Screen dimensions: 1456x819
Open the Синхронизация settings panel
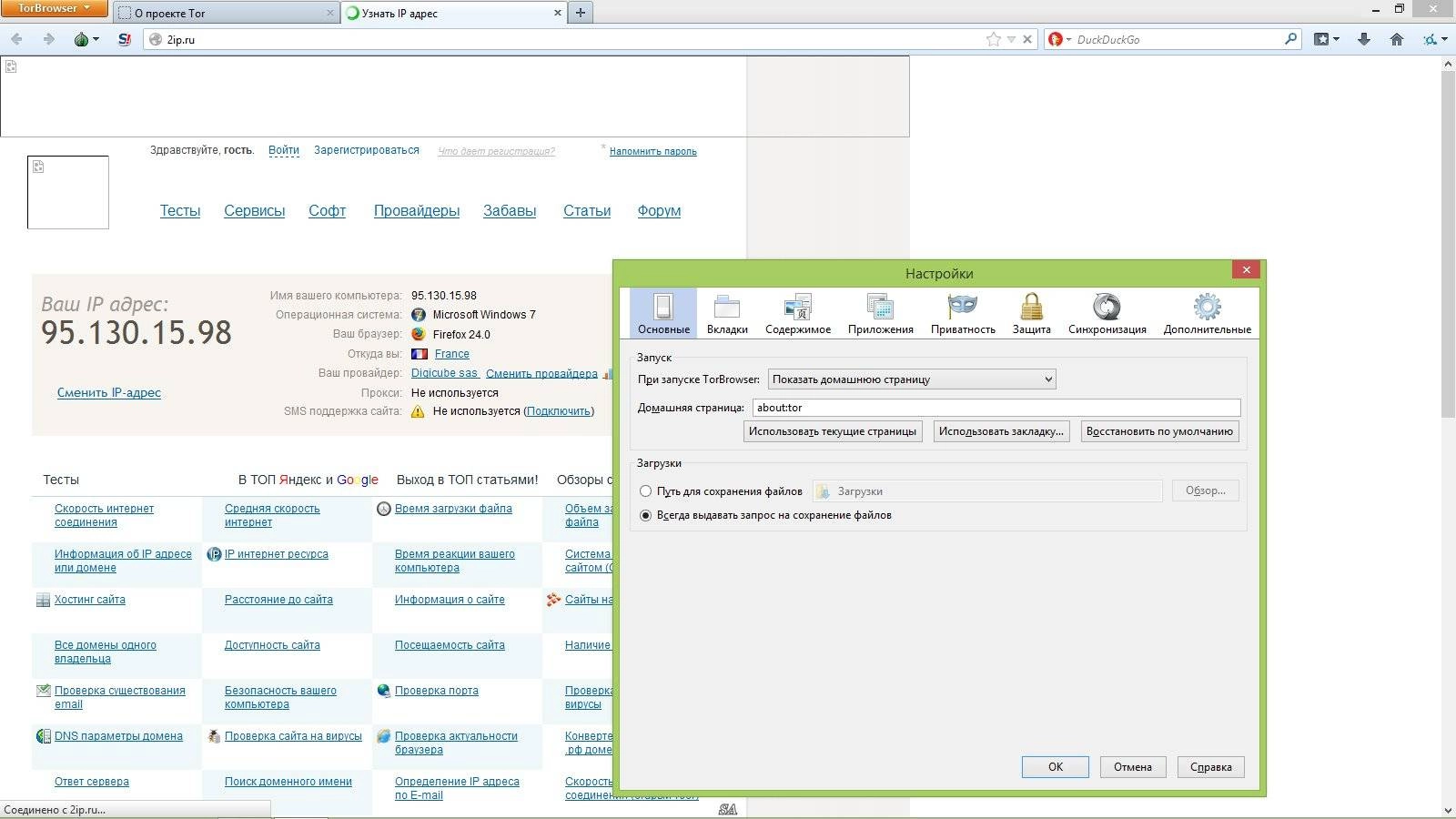click(1107, 313)
